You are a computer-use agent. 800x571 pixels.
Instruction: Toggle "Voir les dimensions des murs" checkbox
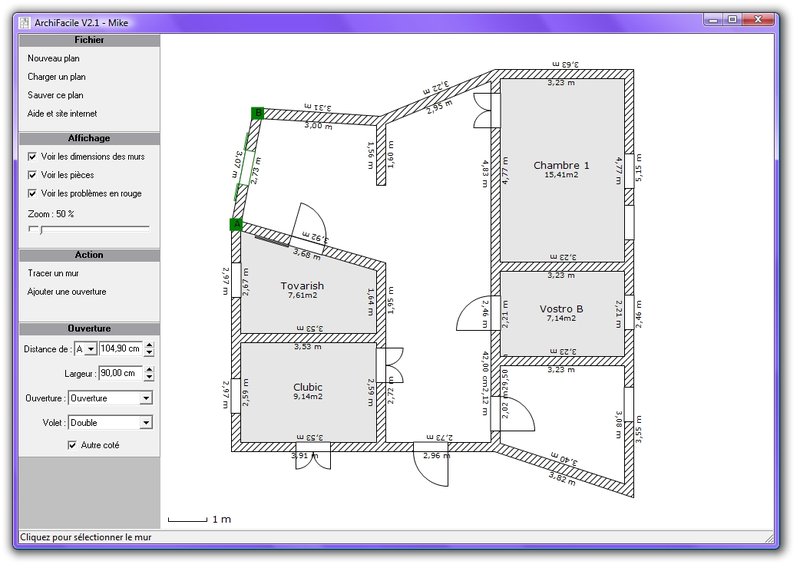pos(33,157)
